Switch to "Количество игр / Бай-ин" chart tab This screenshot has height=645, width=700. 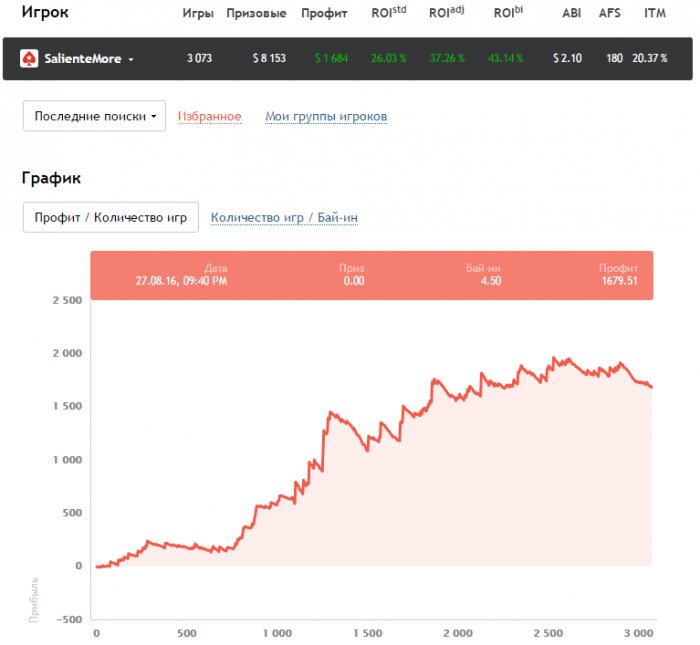click(285, 217)
